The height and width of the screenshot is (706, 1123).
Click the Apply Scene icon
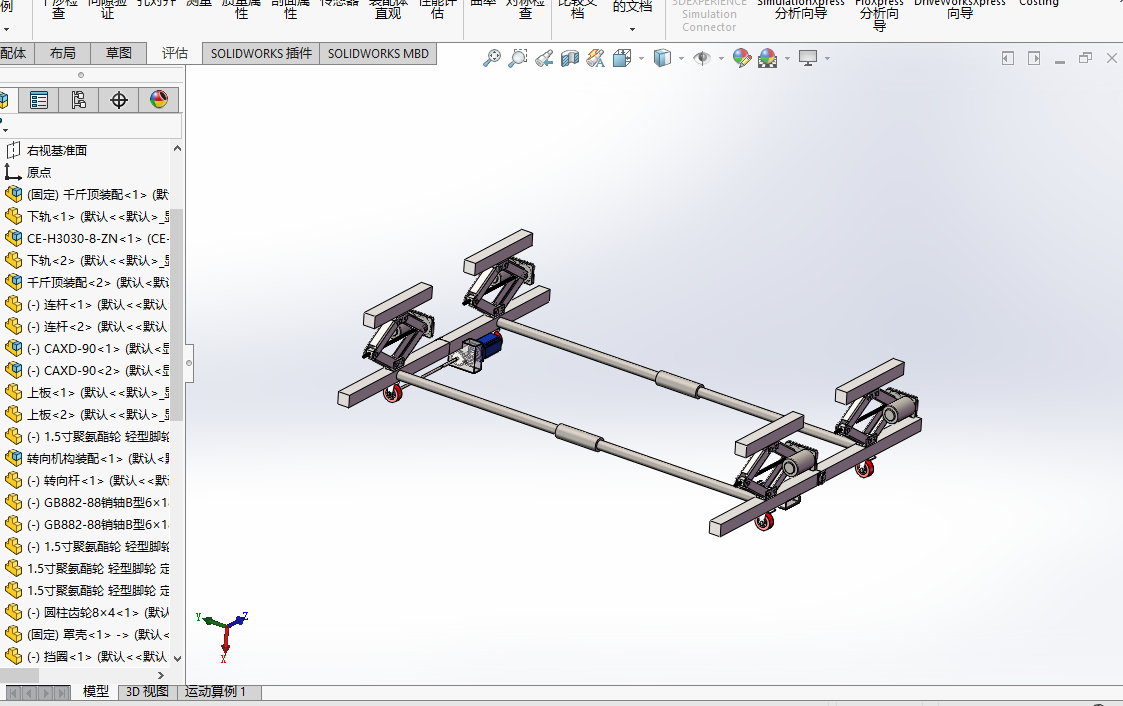coord(768,58)
